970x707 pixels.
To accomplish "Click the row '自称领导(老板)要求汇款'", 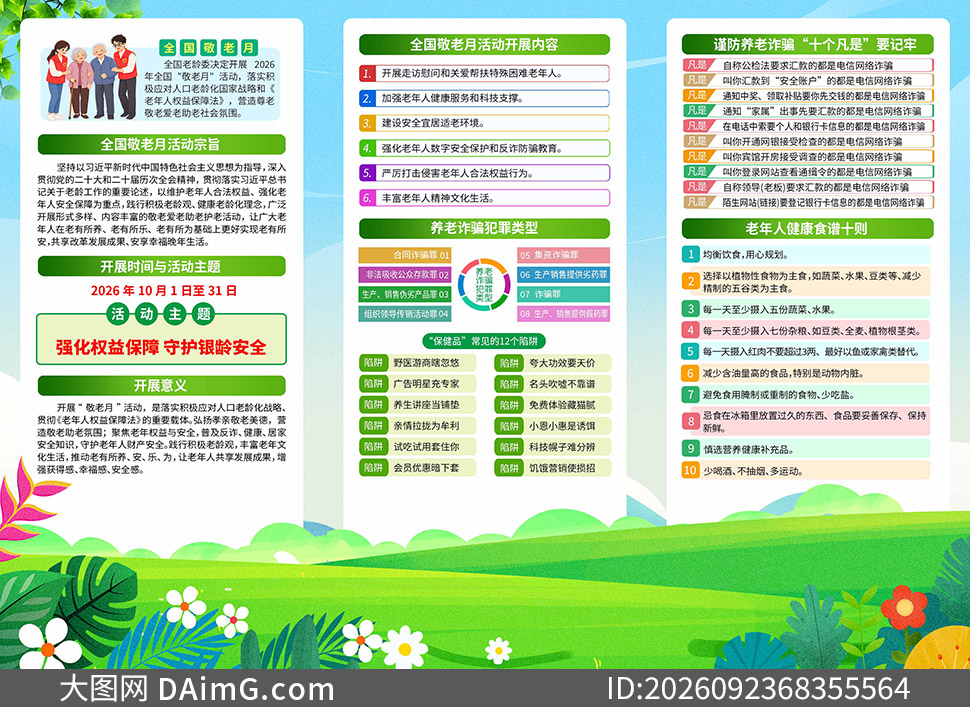I will coord(809,187).
